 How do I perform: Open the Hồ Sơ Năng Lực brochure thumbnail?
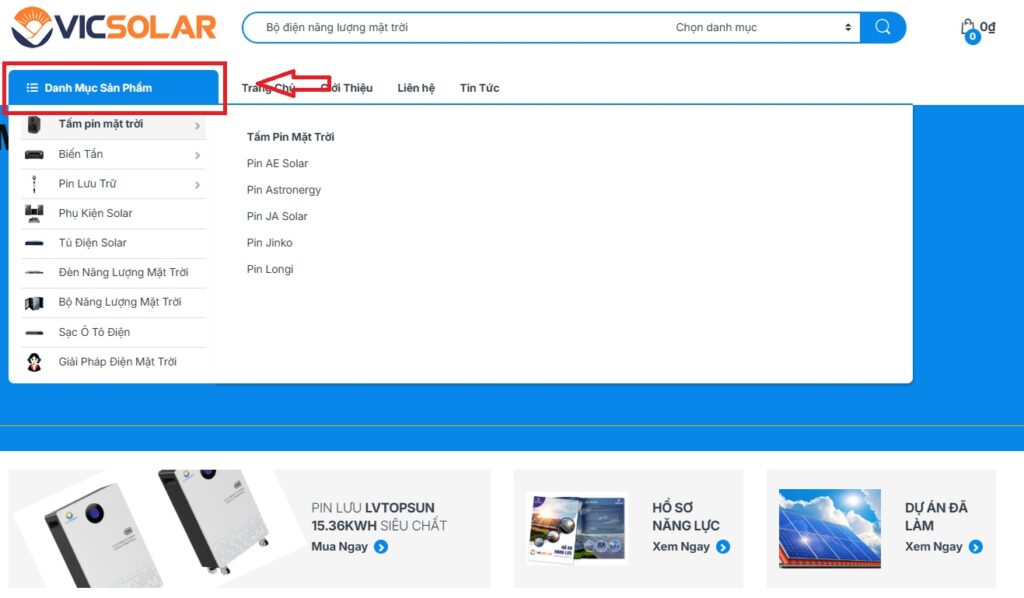(x=577, y=529)
